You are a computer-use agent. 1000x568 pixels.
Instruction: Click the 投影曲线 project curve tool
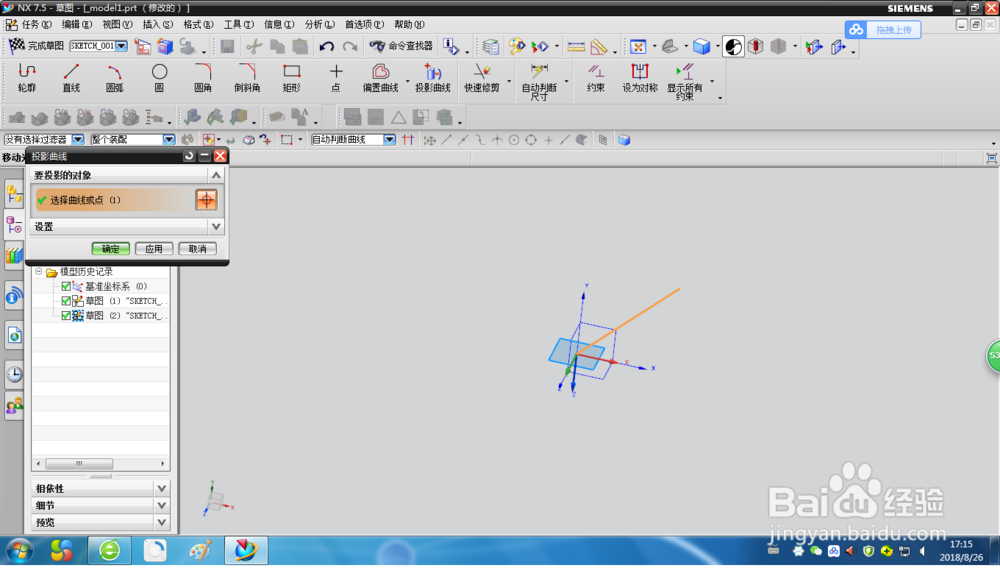tap(433, 78)
